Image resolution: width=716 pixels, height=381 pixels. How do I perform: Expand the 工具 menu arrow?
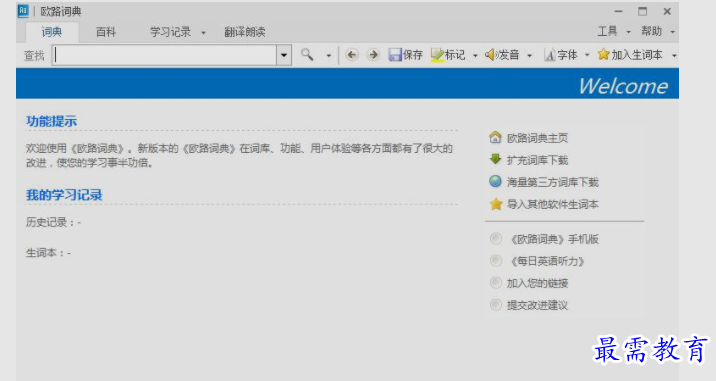pos(628,32)
